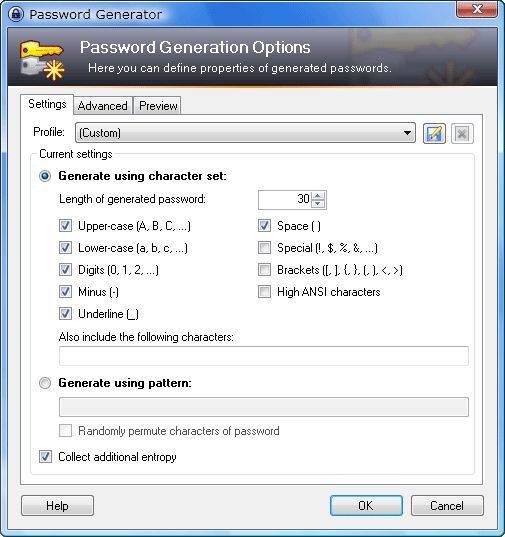Open the Preview tab
Screen dimensions: 505x537
(158, 105)
